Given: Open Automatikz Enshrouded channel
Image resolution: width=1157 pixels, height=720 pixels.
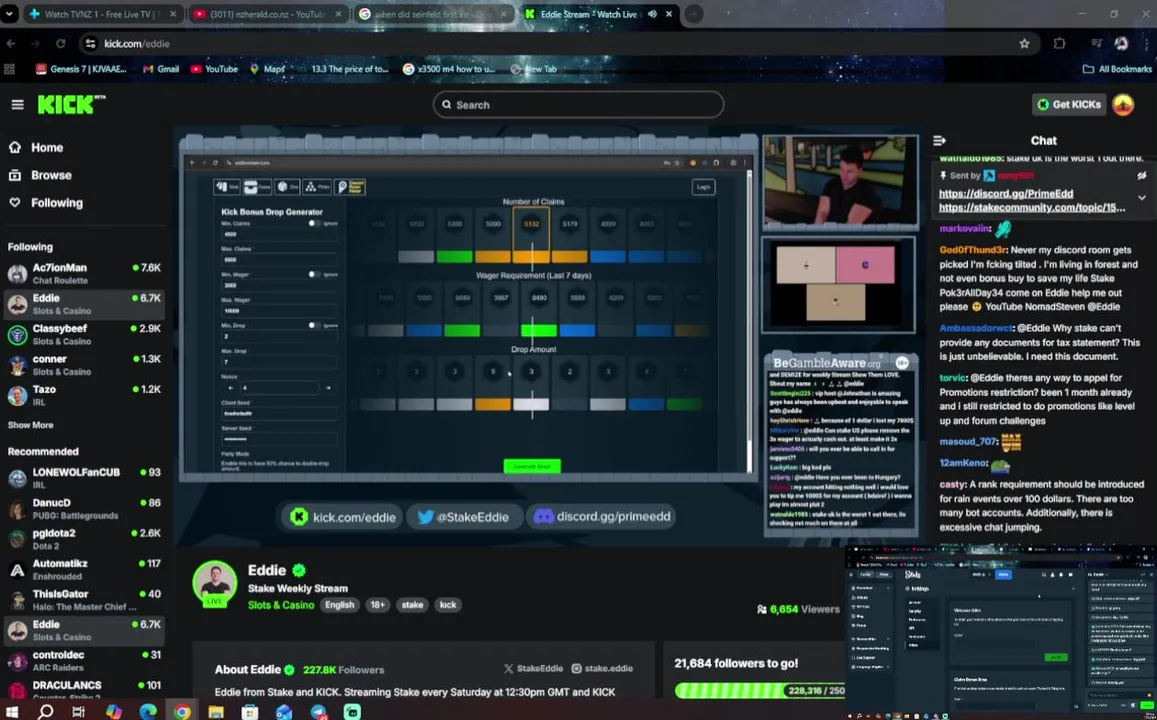Looking at the screenshot, I should [x=84, y=569].
